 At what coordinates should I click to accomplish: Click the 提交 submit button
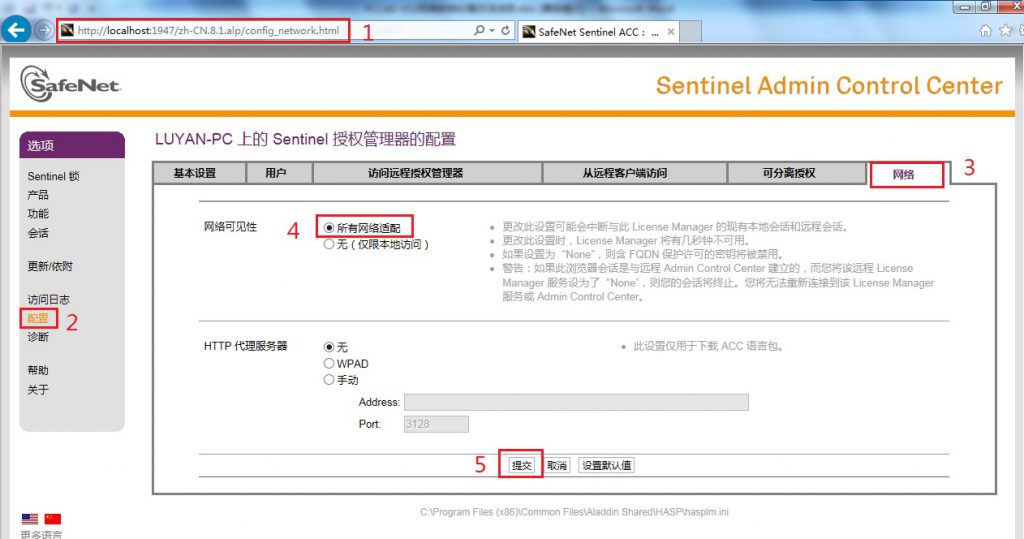coord(521,465)
